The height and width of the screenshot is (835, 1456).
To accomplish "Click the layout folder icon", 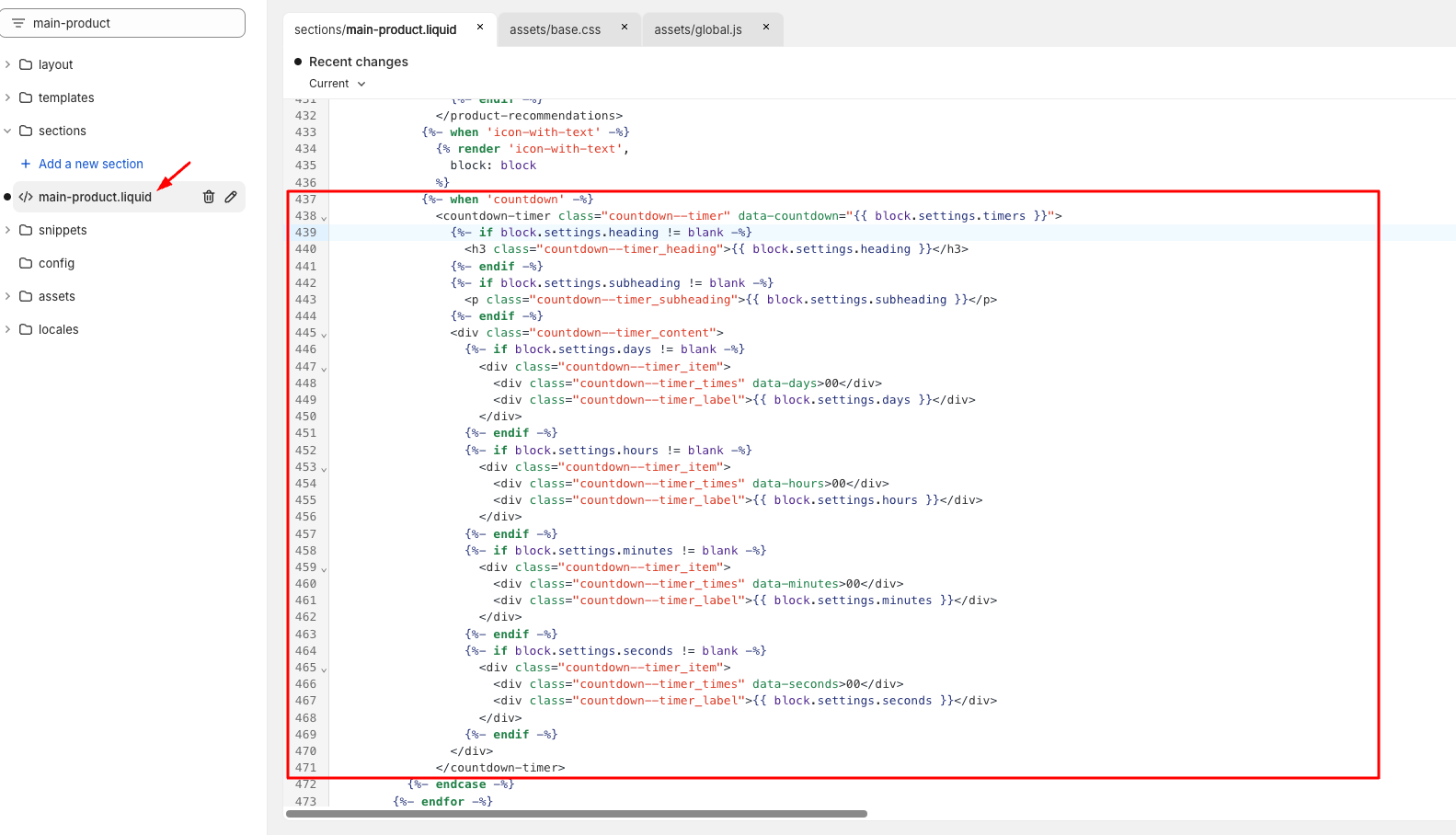I will [x=26, y=64].
